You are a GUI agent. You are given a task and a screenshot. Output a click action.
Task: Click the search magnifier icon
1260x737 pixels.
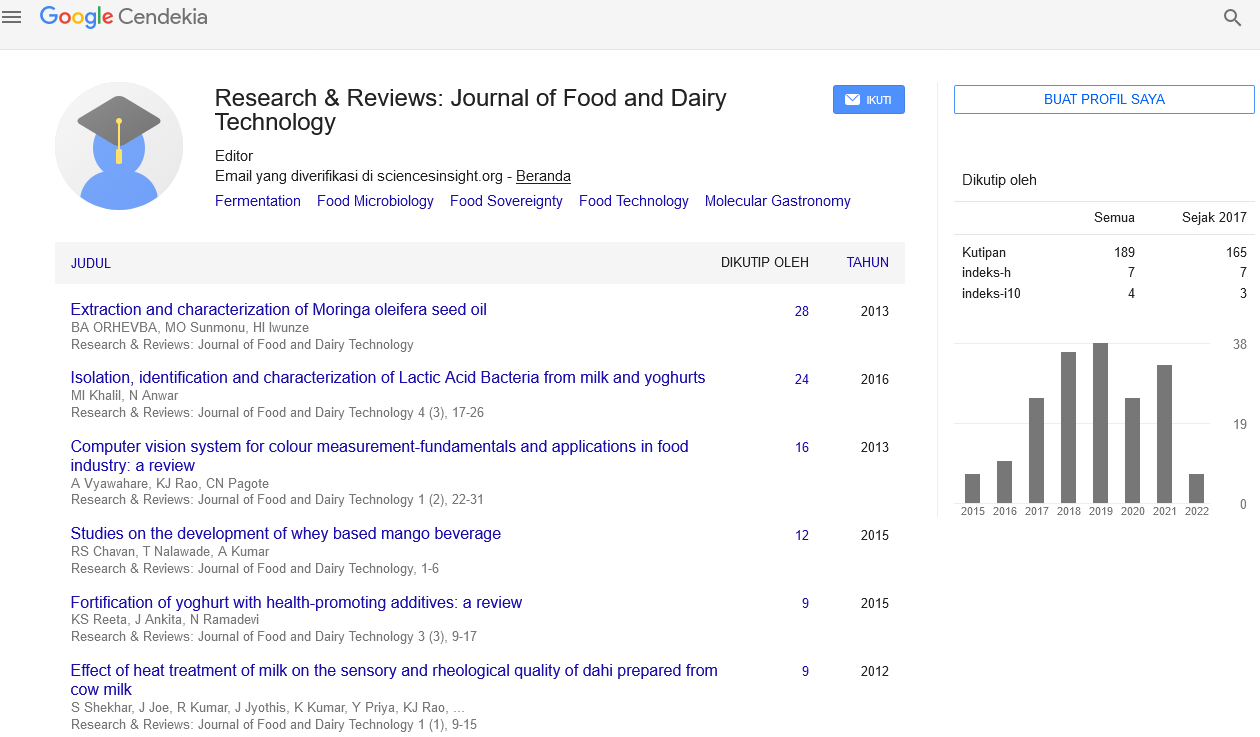pyautogui.click(x=1232, y=17)
